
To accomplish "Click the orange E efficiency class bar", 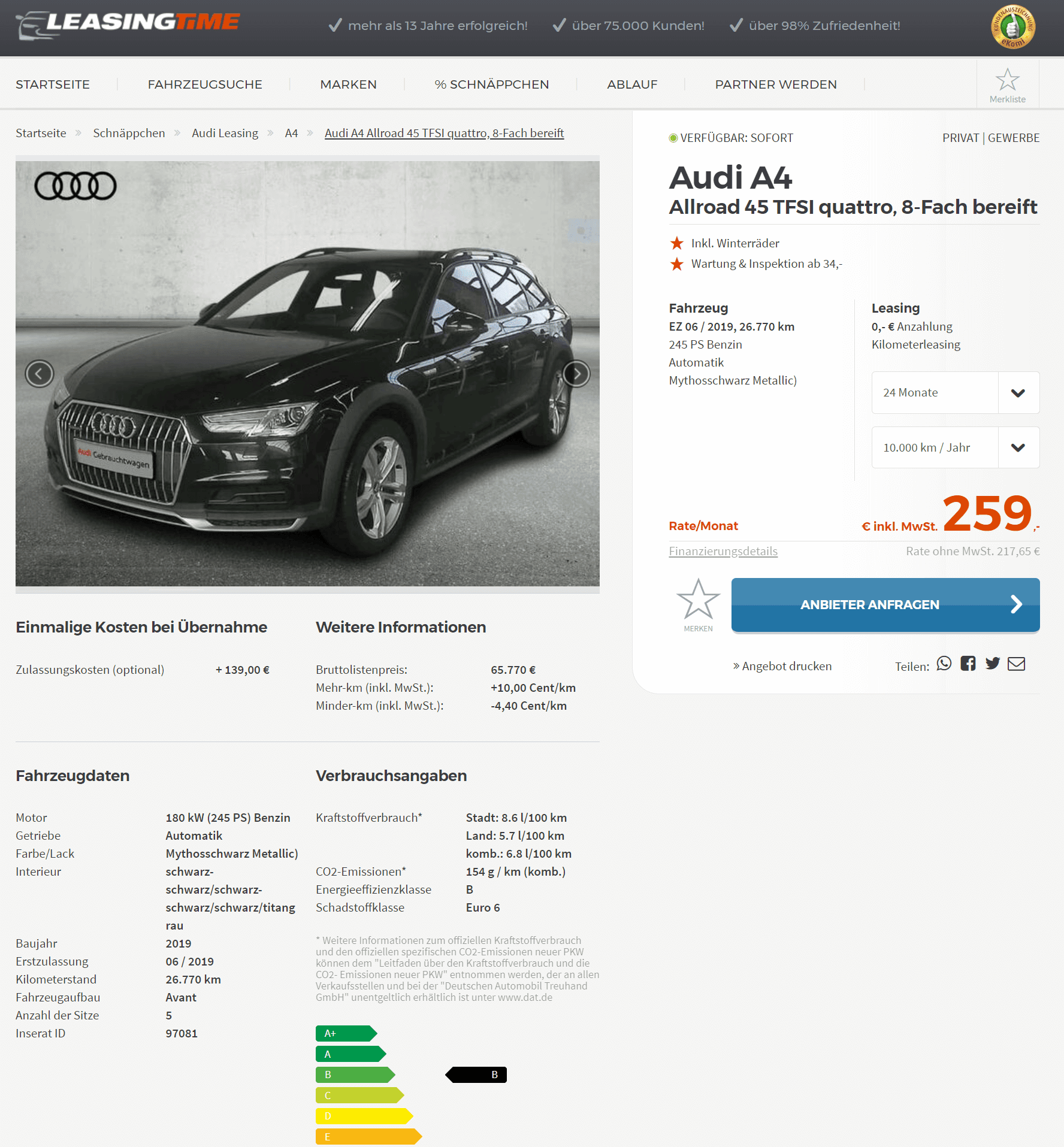I will [x=369, y=1137].
